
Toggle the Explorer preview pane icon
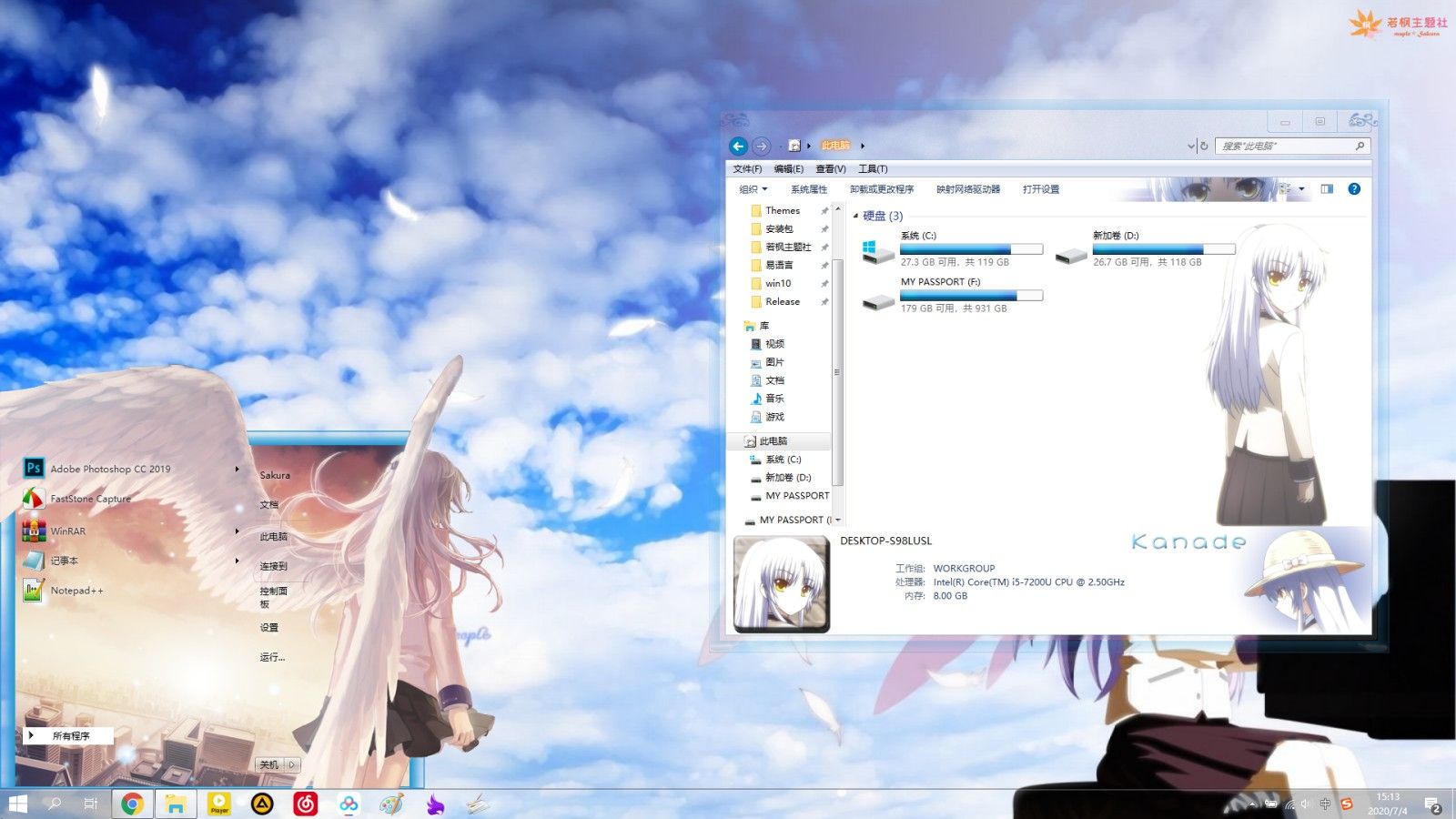point(1327,189)
